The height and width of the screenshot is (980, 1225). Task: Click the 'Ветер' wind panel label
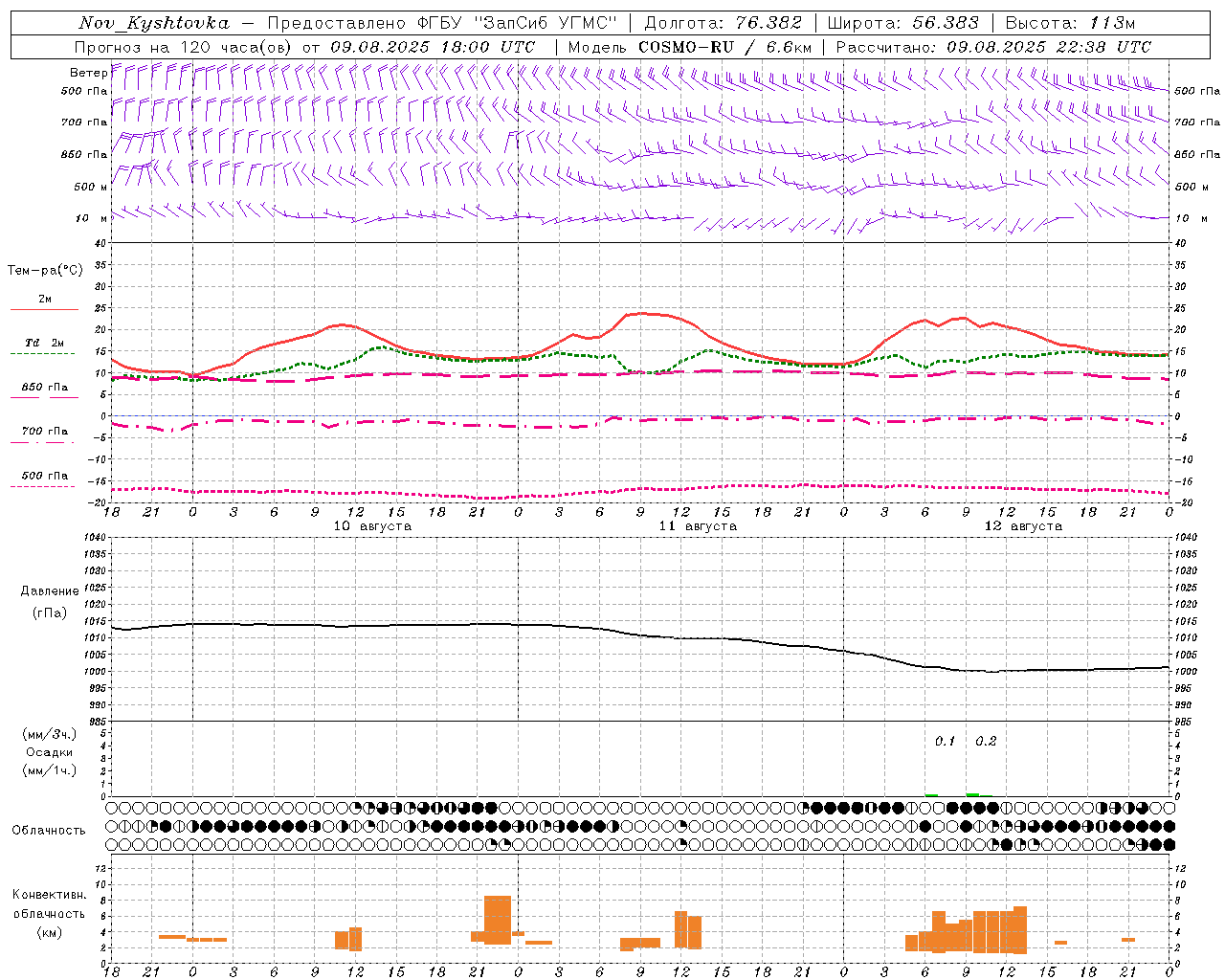click(x=89, y=73)
